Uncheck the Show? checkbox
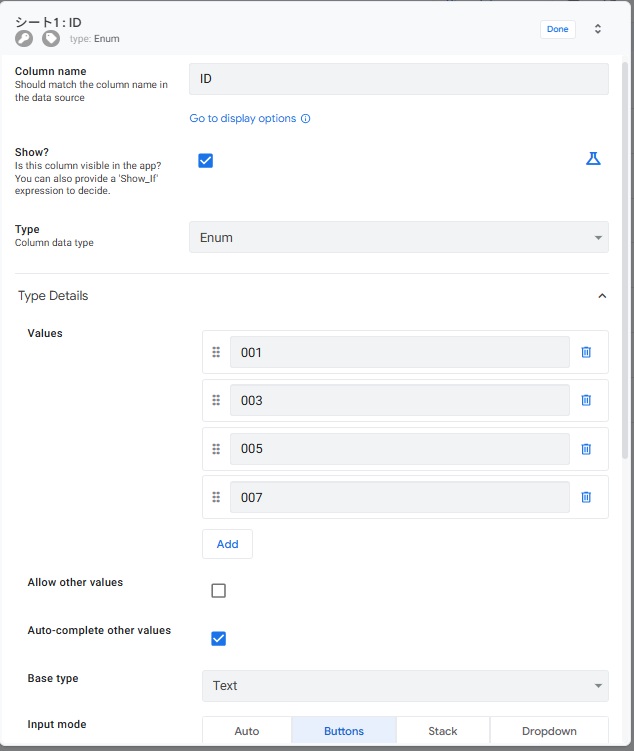The width and height of the screenshot is (634, 751). (206, 160)
